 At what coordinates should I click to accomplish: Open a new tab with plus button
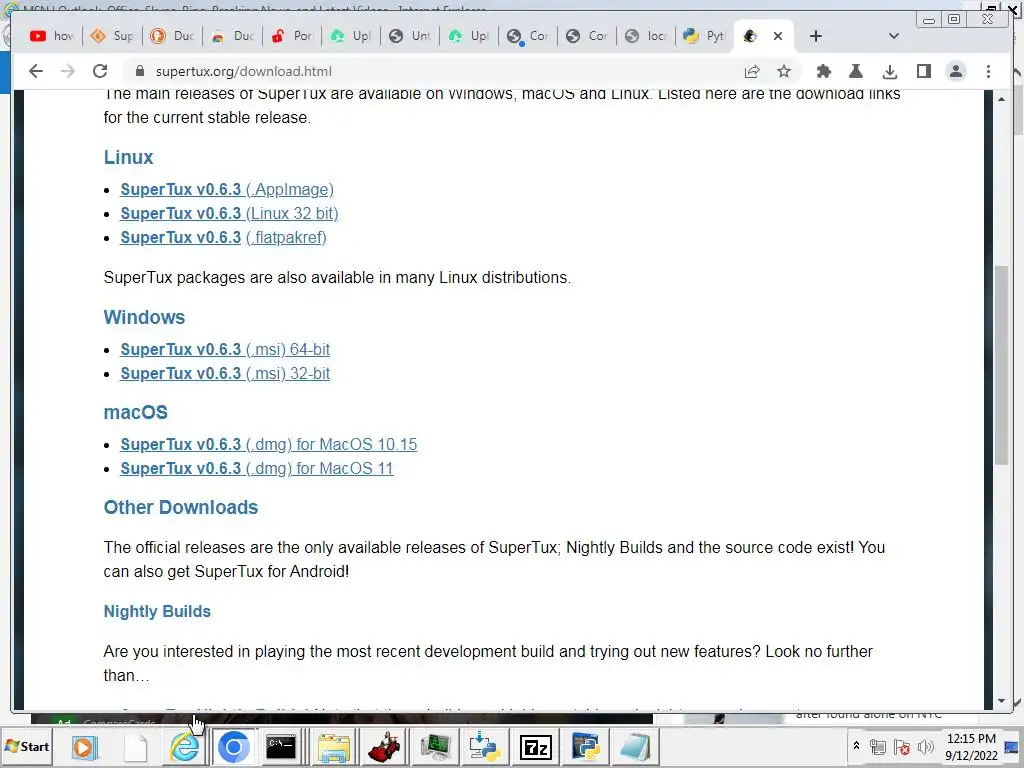pos(816,36)
